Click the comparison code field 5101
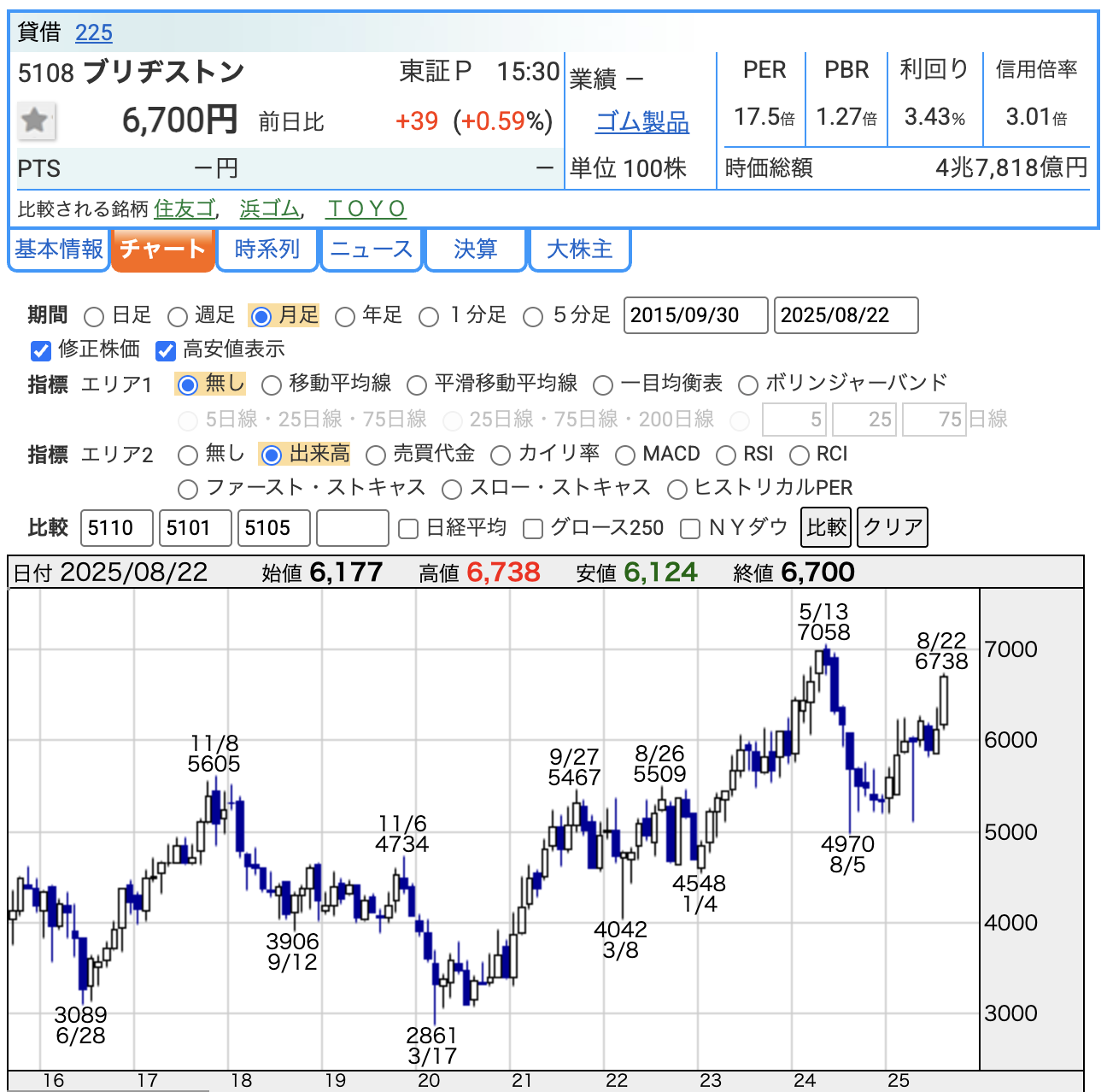This screenshot has width=1107, height=1092. coord(196,528)
